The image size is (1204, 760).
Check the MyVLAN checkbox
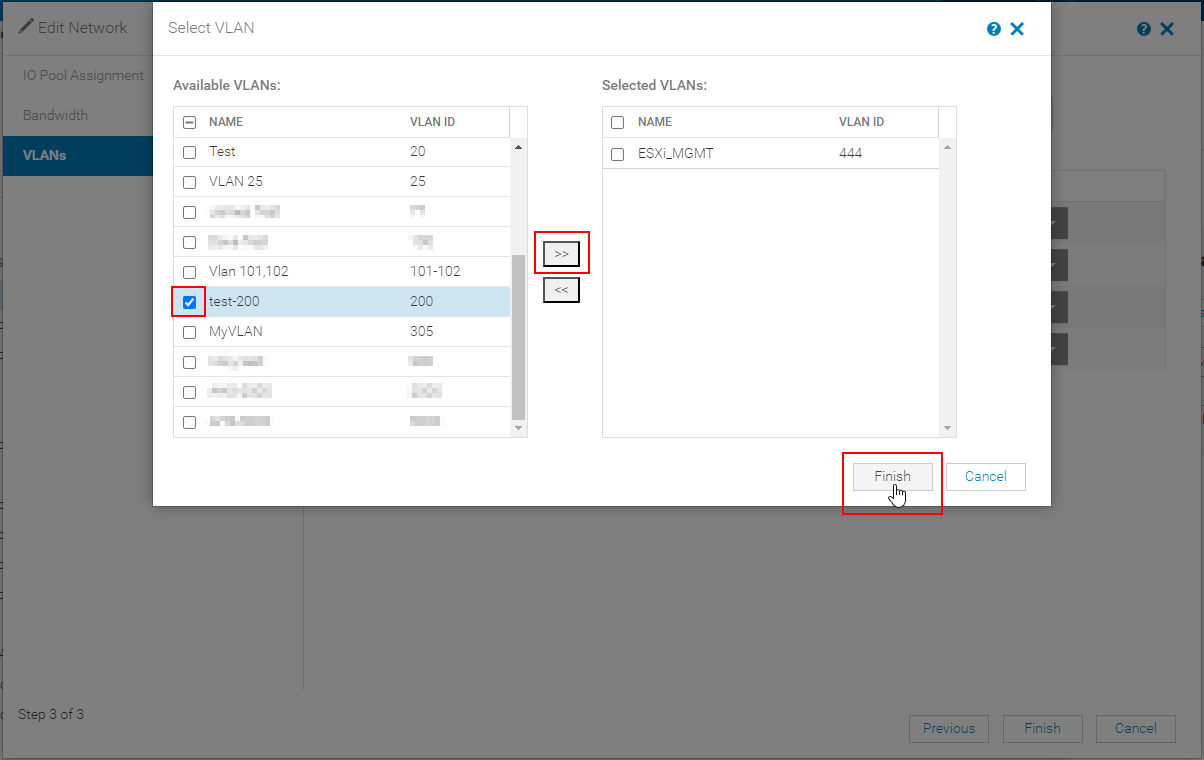click(x=189, y=331)
